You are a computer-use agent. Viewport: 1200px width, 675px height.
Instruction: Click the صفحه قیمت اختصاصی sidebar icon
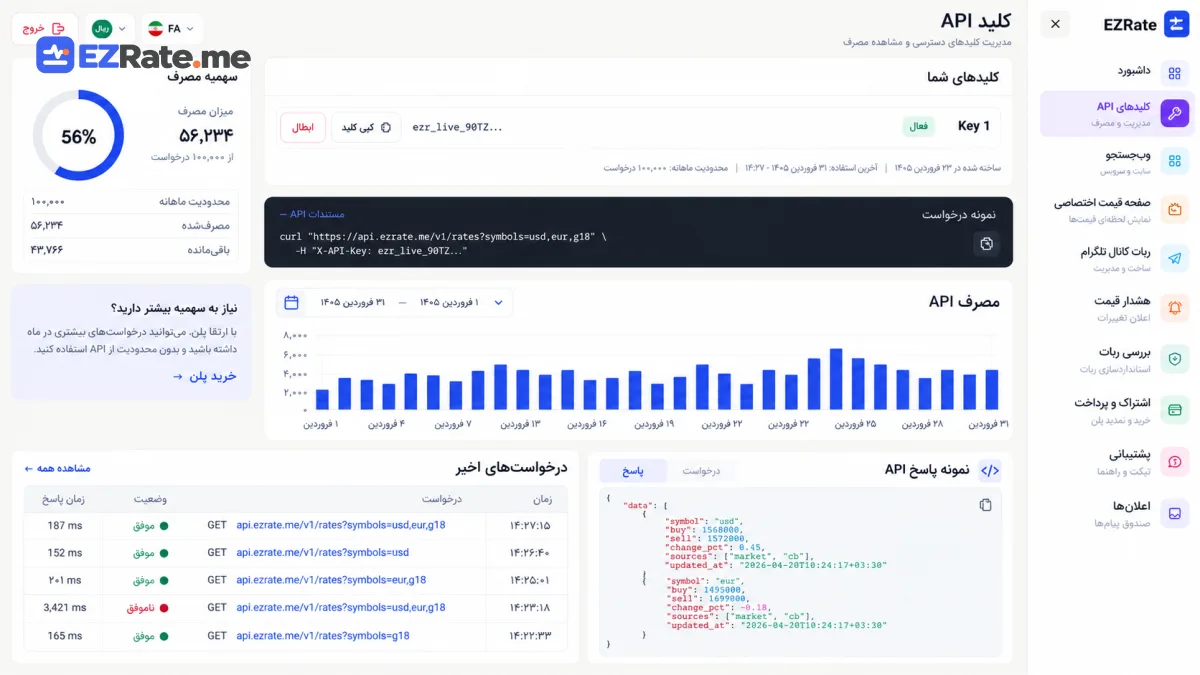click(x=1175, y=209)
